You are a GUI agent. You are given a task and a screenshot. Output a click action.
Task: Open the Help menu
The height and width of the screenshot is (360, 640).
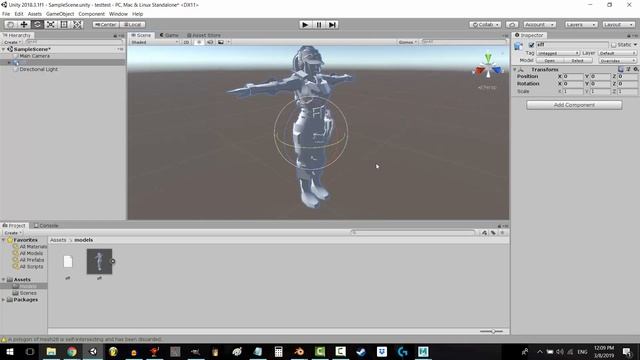click(138, 14)
